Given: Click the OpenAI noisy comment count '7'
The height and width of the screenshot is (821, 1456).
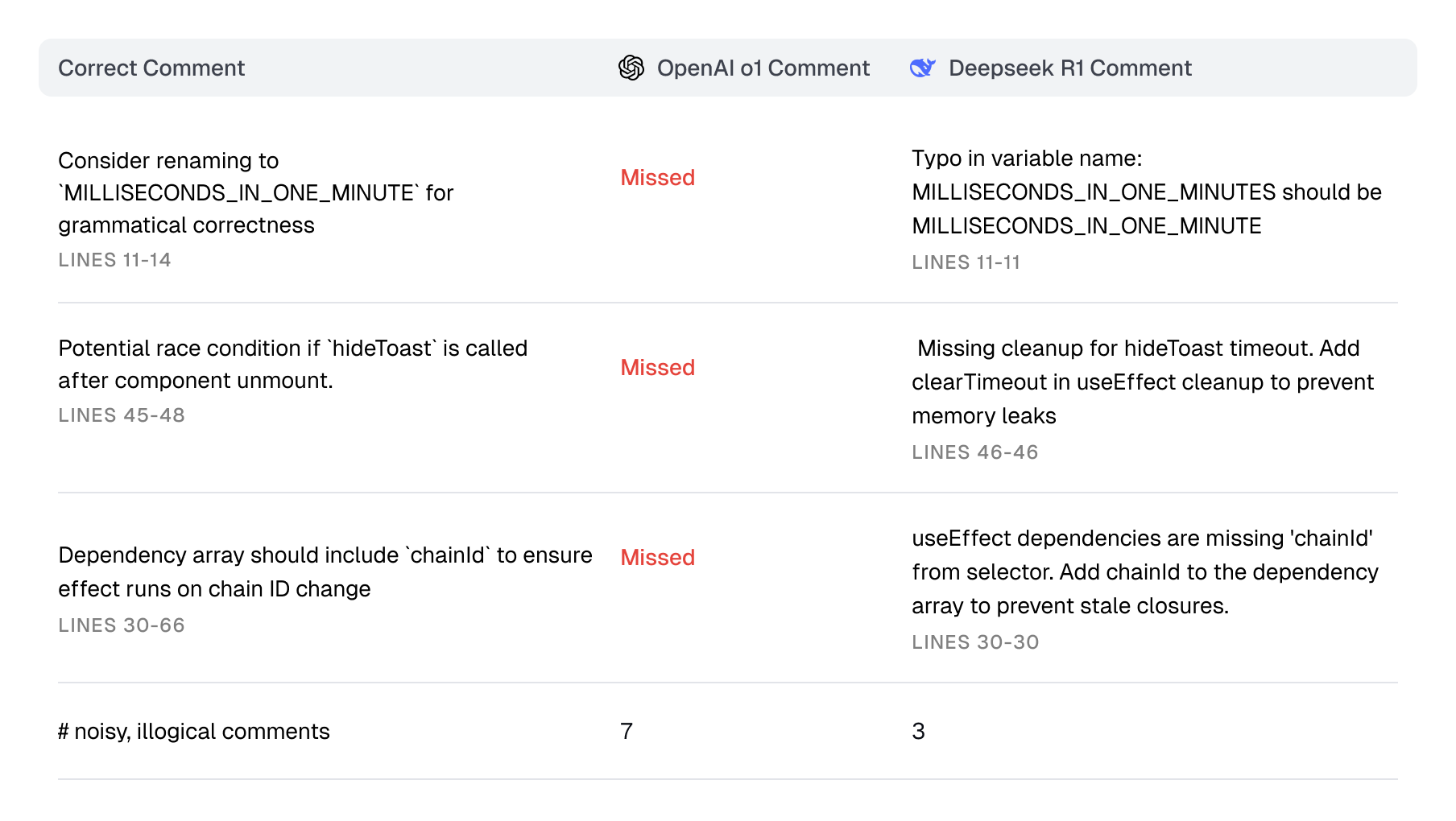Looking at the screenshot, I should tap(627, 731).
